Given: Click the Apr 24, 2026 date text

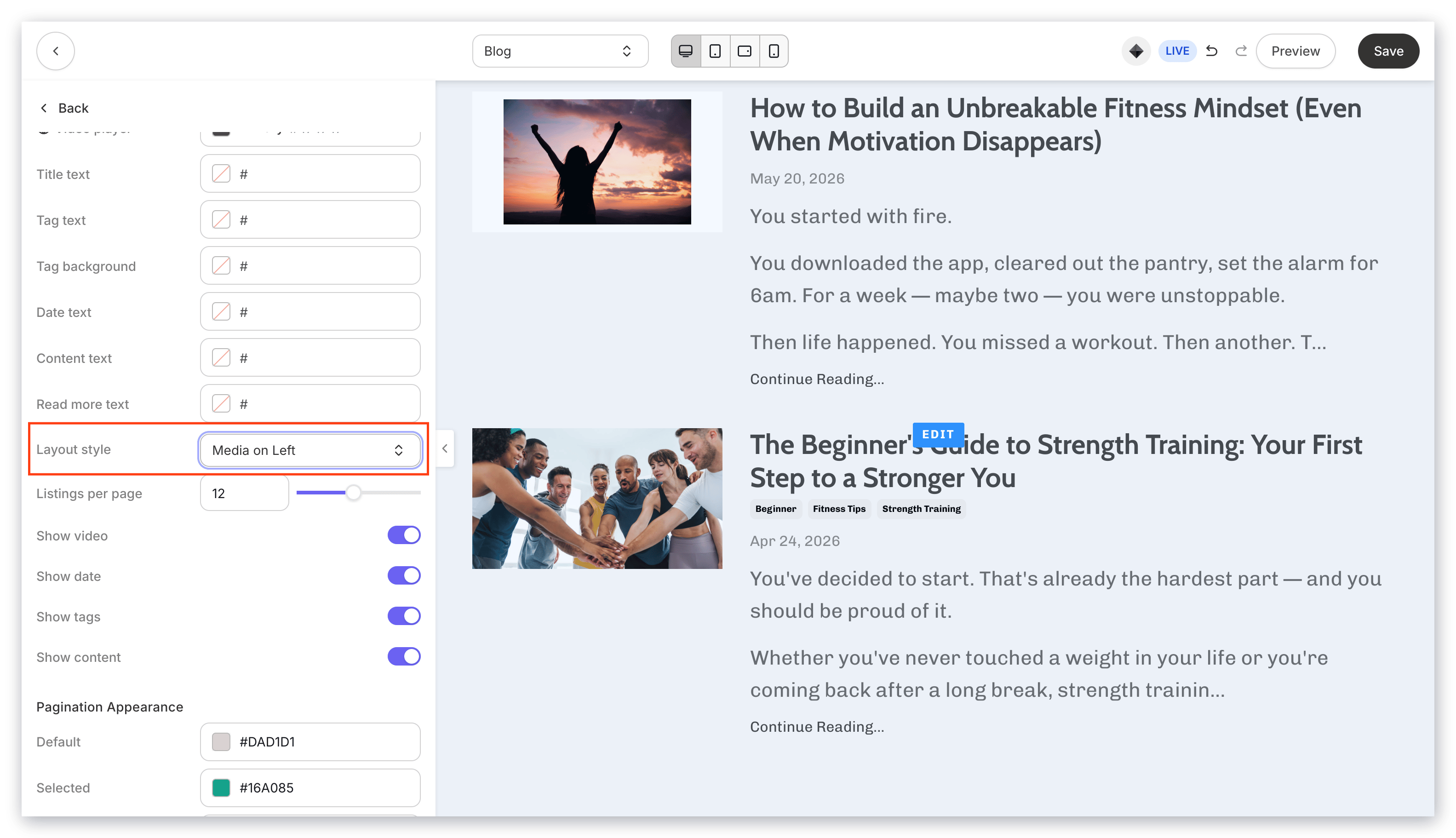Looking at the screenshot, I should coord(794,541).
